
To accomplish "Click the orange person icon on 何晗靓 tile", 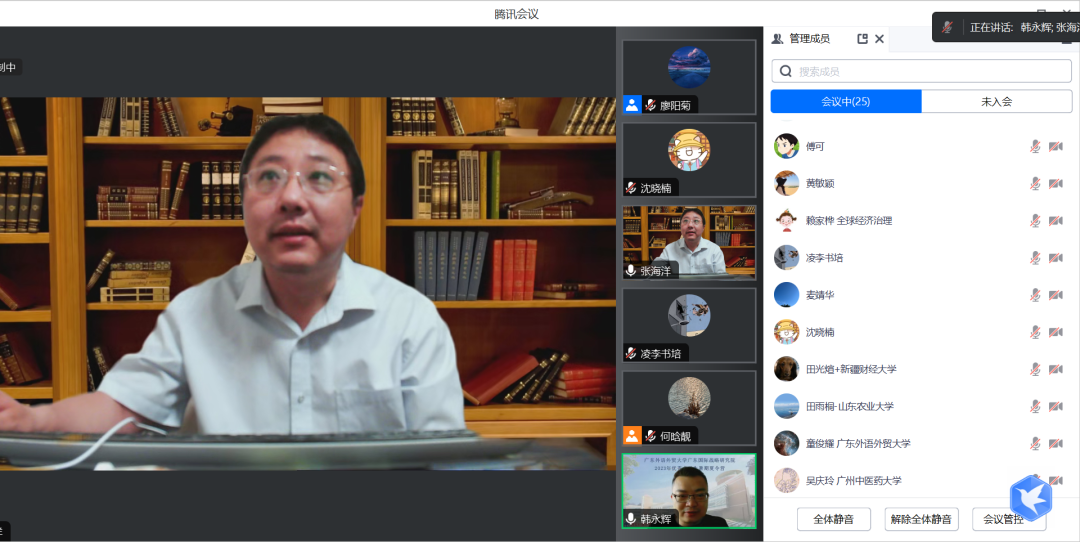I will click(632, 435).
